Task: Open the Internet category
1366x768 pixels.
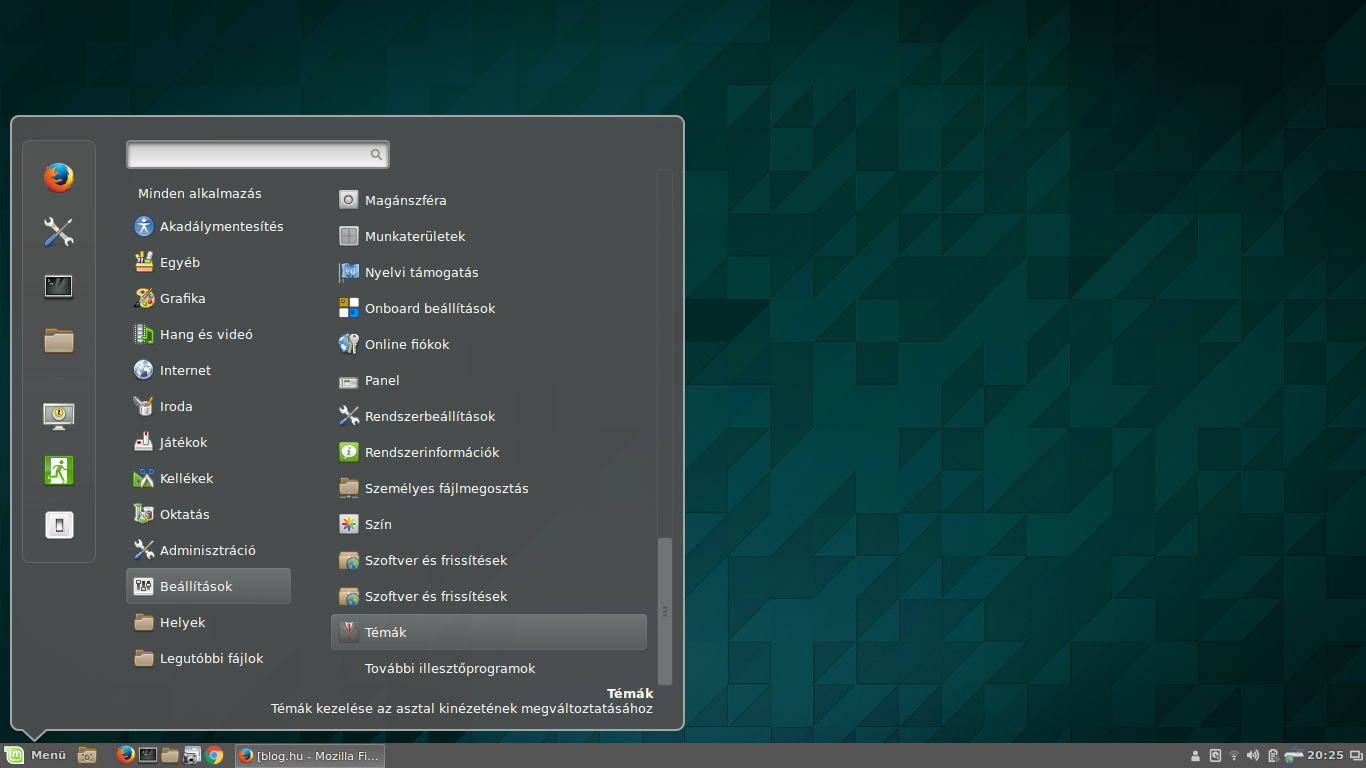Action: click(x=208, y=370)
